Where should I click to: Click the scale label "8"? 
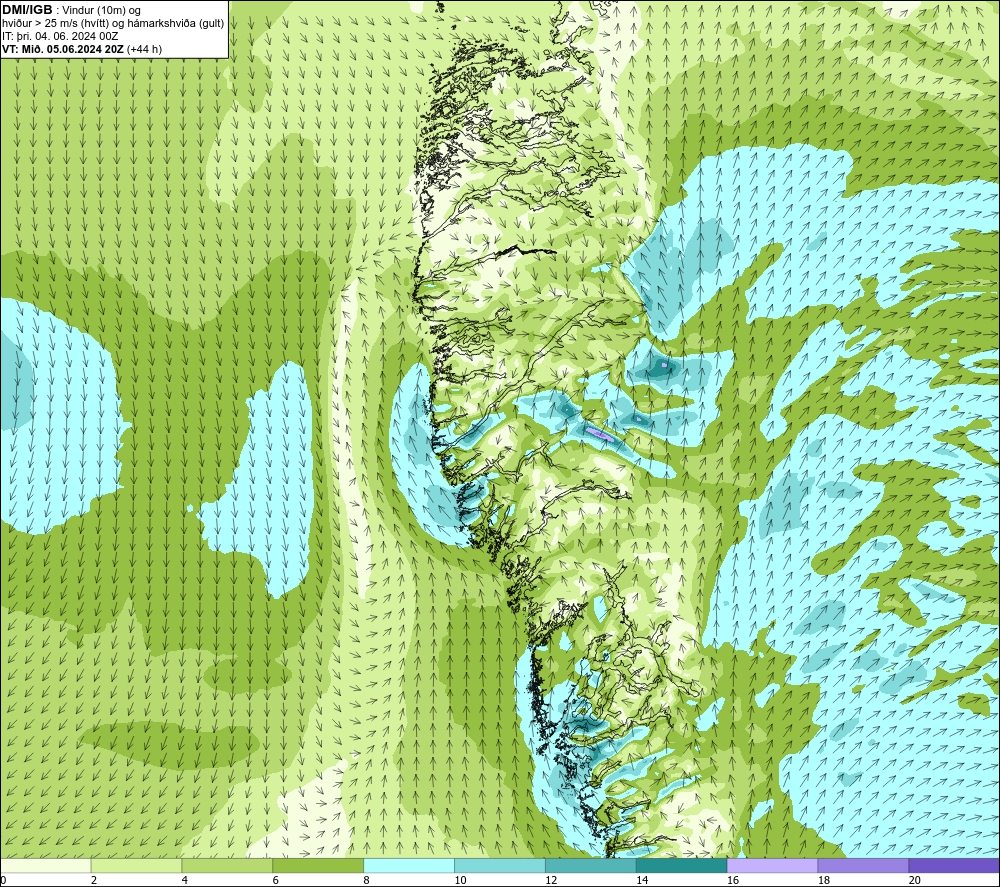[x=367, y=881]
